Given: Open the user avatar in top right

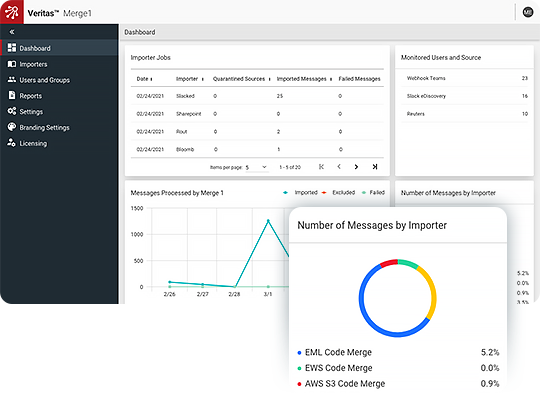Looking at the screenshot, I should 528,12.
